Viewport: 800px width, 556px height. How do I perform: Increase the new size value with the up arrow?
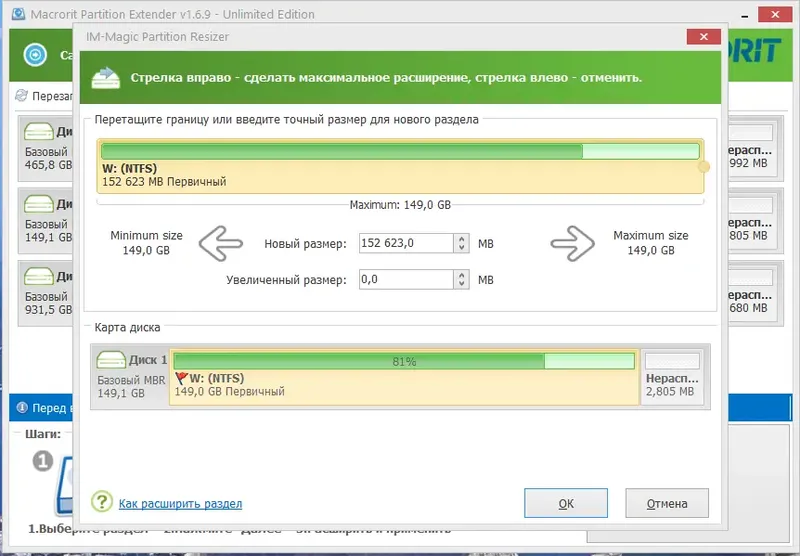coord(461,239)
